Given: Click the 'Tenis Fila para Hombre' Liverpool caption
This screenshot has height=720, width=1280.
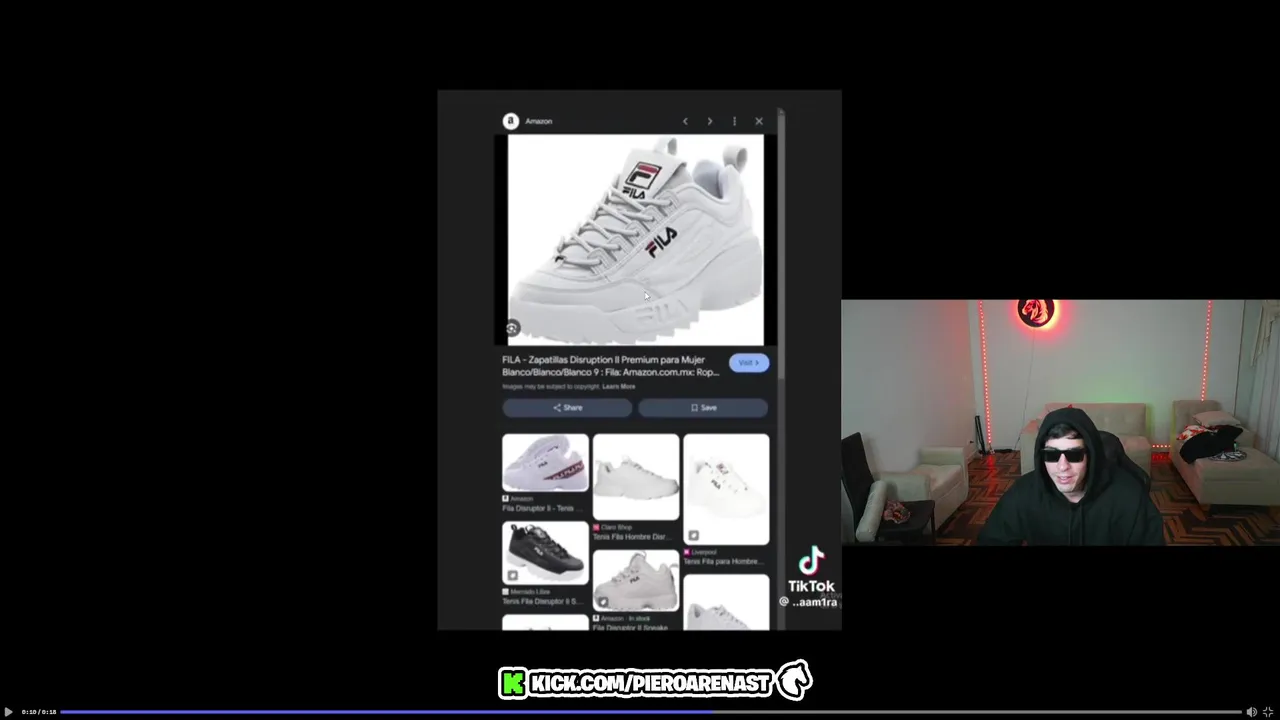Looking at the screenshot, I should point(723,562).
